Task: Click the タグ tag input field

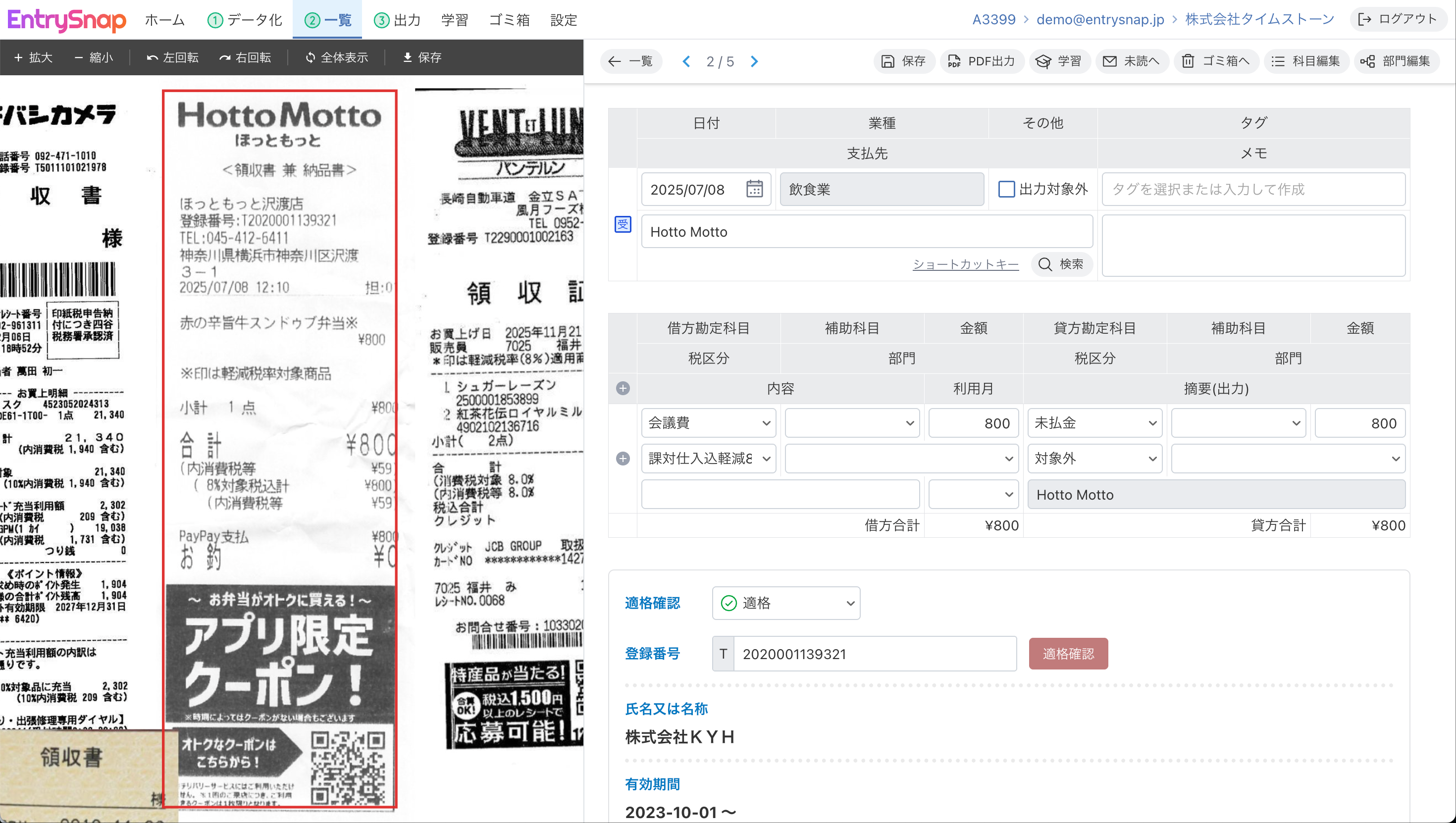Action: tap(1253, 189)
